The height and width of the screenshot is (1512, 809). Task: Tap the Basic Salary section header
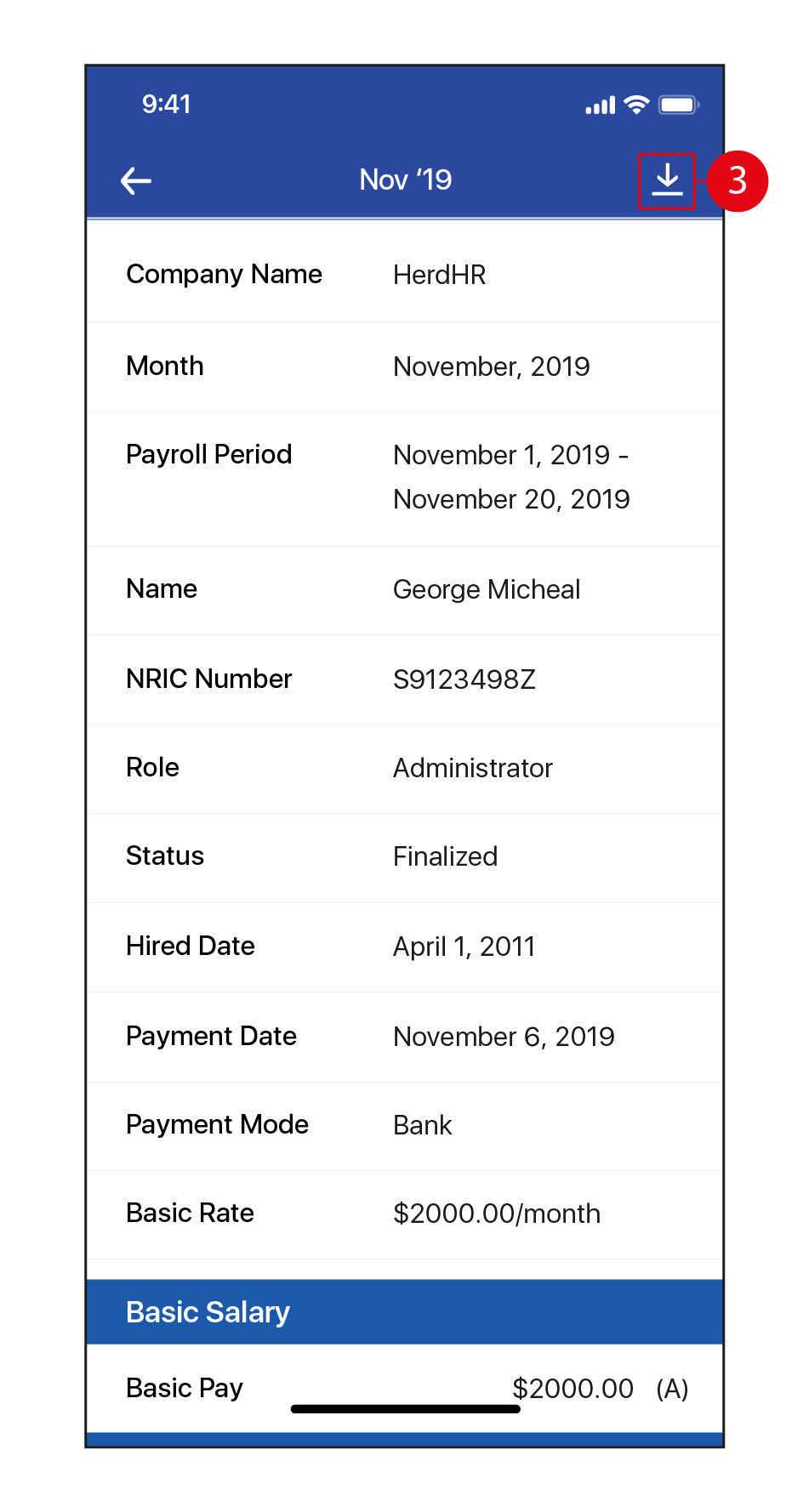point(208,1312)
